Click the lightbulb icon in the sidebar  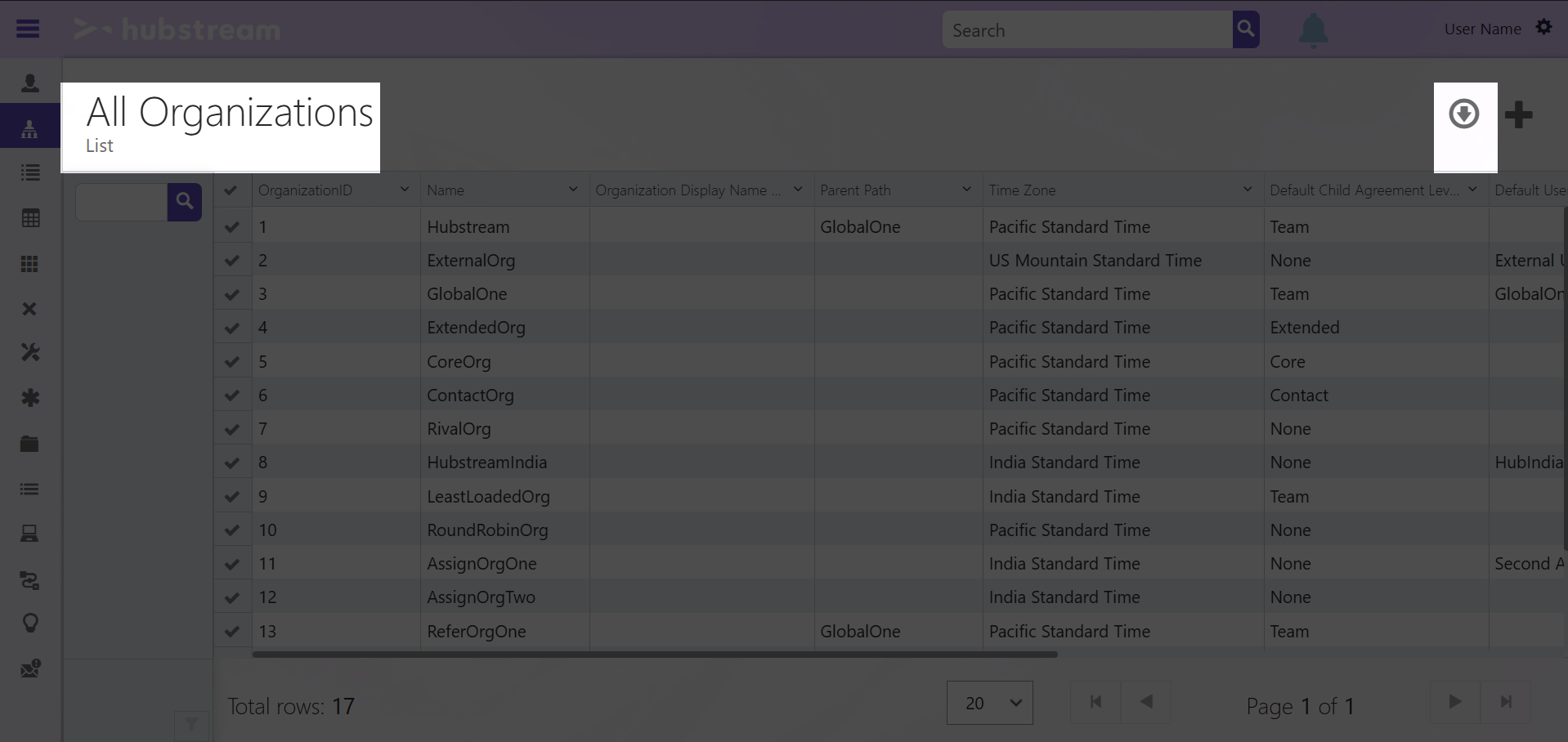click(29, 623)
